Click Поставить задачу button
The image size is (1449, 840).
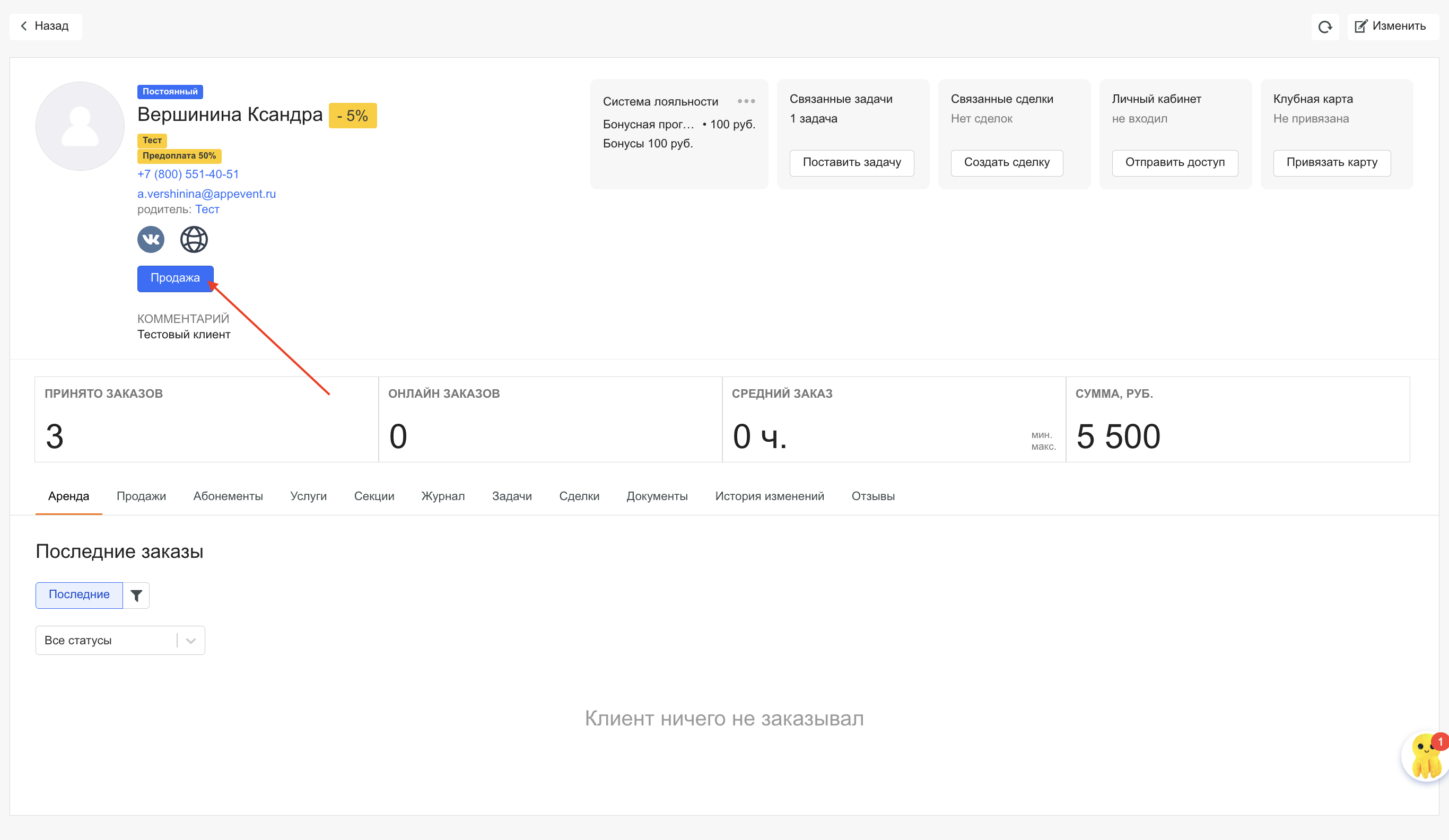point(851,163)
